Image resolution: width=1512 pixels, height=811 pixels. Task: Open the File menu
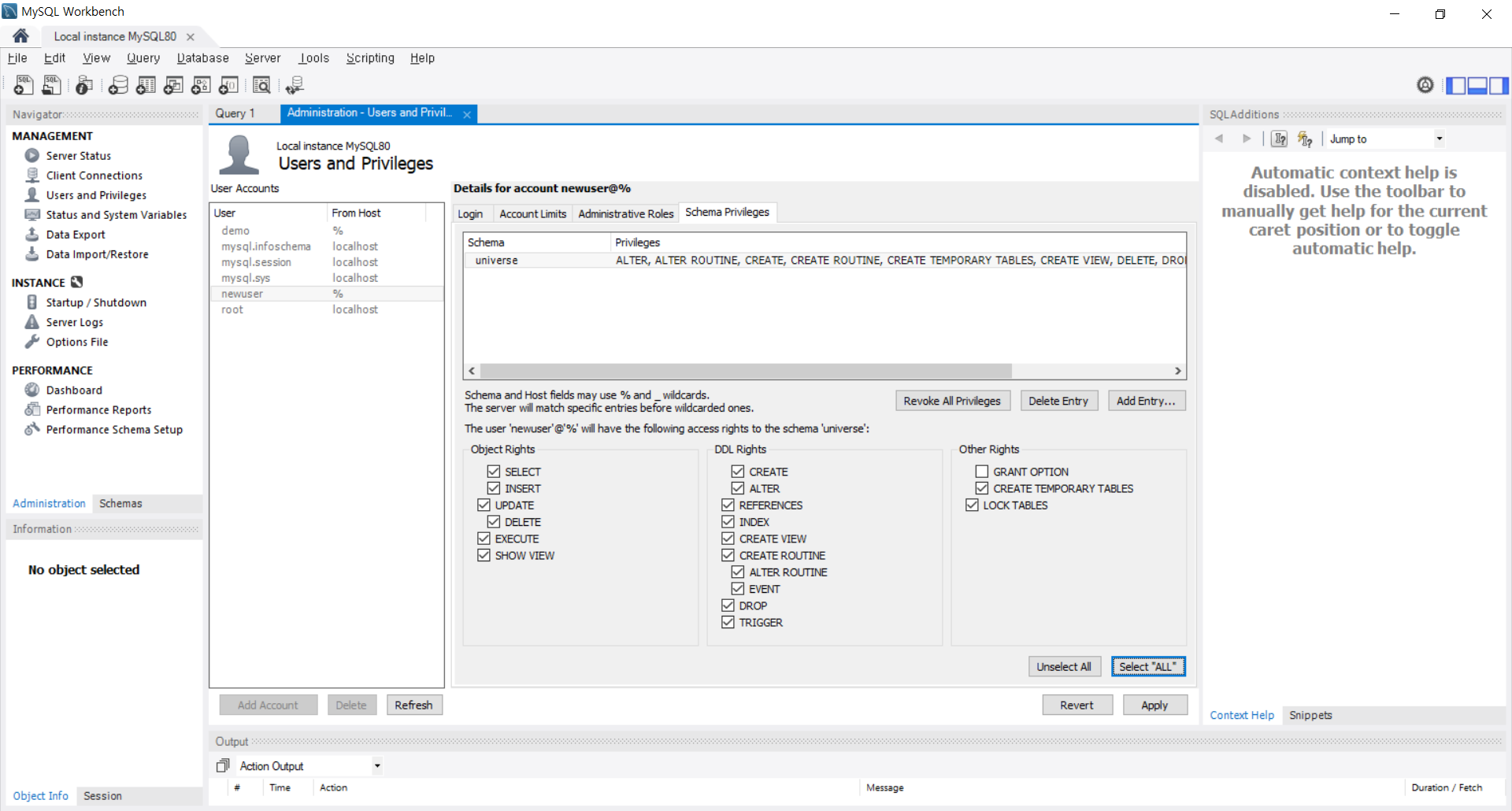tap(17, 58)
